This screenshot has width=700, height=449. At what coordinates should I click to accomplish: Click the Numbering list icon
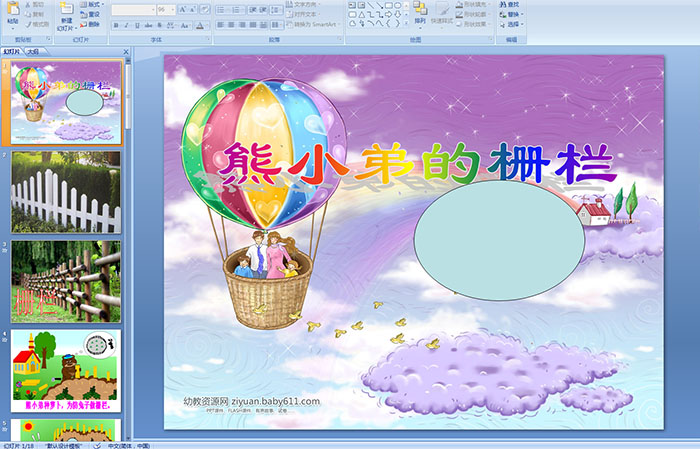tap(237, 10)
